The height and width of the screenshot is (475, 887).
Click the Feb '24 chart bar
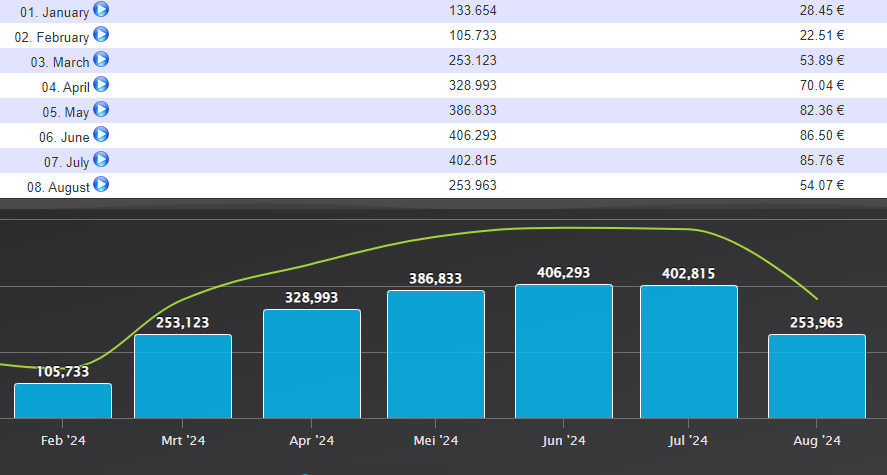click(63, 401)
